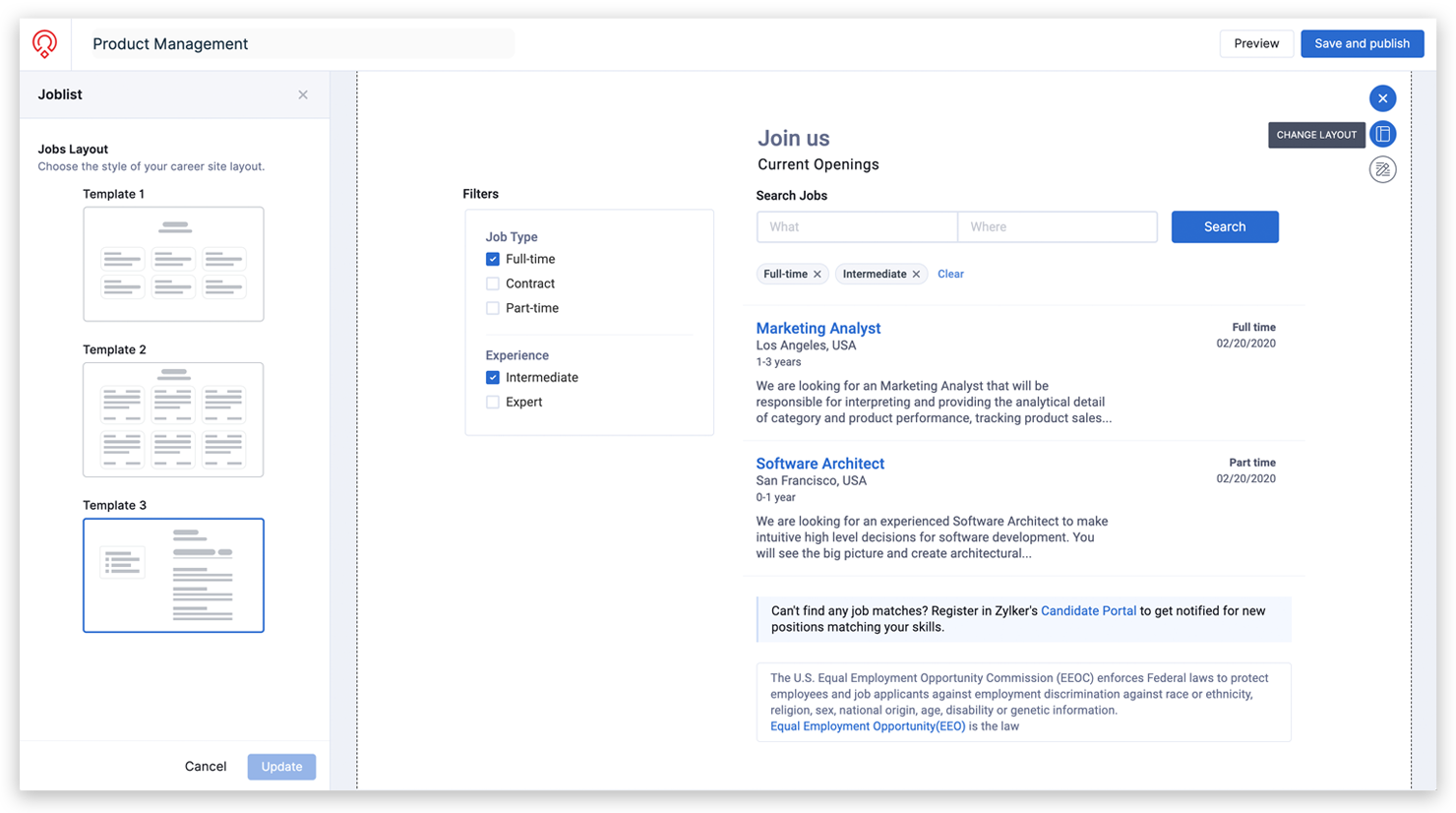The height and width of the screenshot is (813, 1456).
Task: Check the Contract job type checkbox
Action: pyautogui.click(x=493, y=283)
